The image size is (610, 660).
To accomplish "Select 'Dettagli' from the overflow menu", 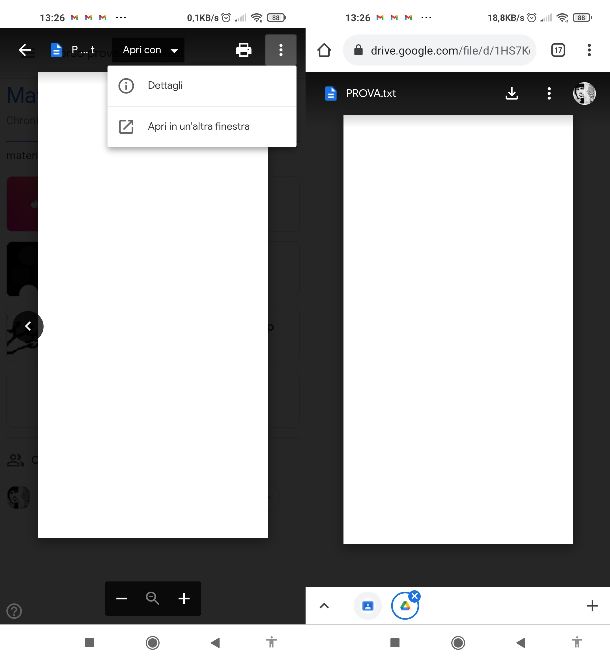I will point(202,86).
